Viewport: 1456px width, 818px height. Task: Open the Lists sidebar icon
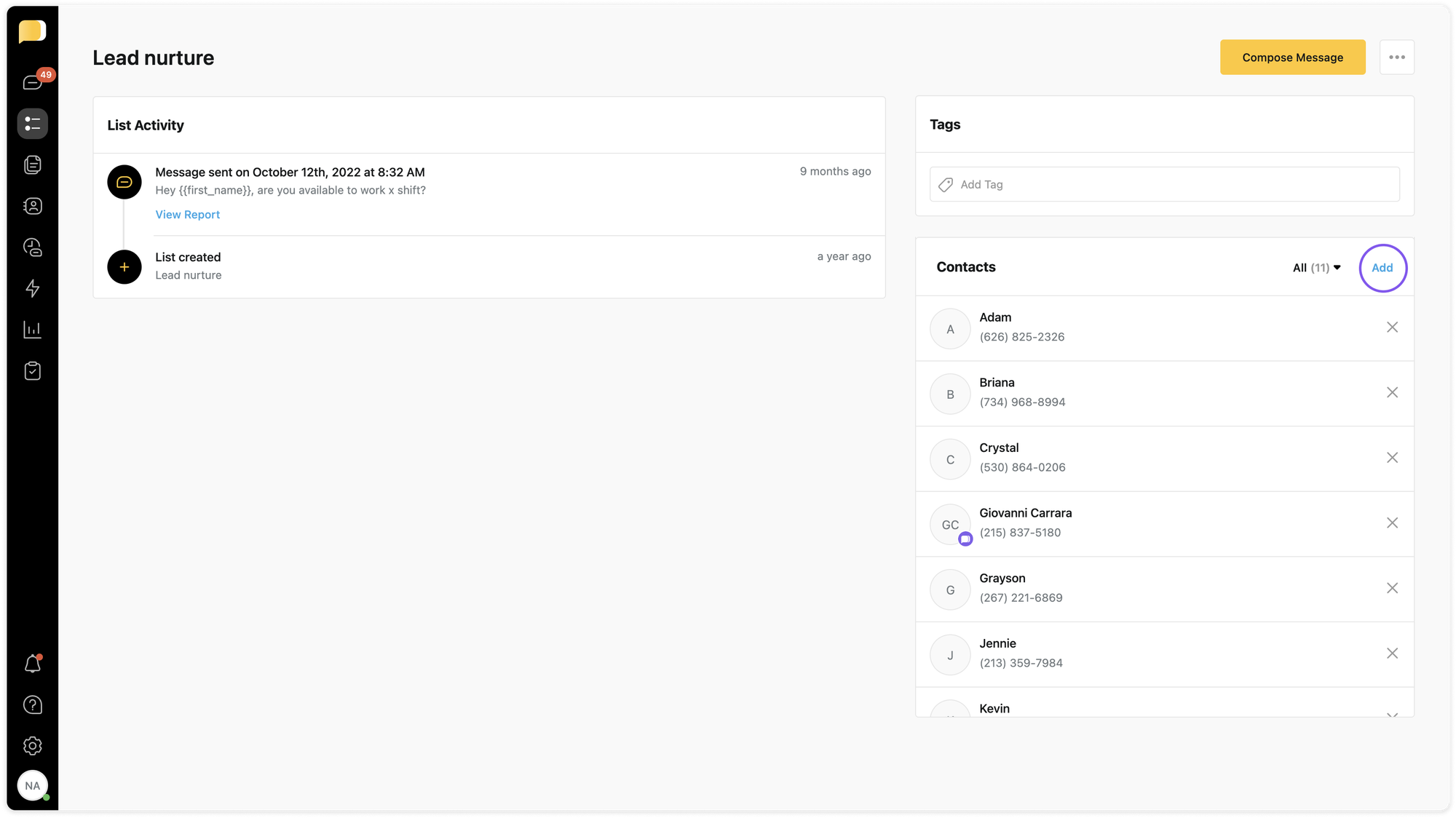coord(33,124)
